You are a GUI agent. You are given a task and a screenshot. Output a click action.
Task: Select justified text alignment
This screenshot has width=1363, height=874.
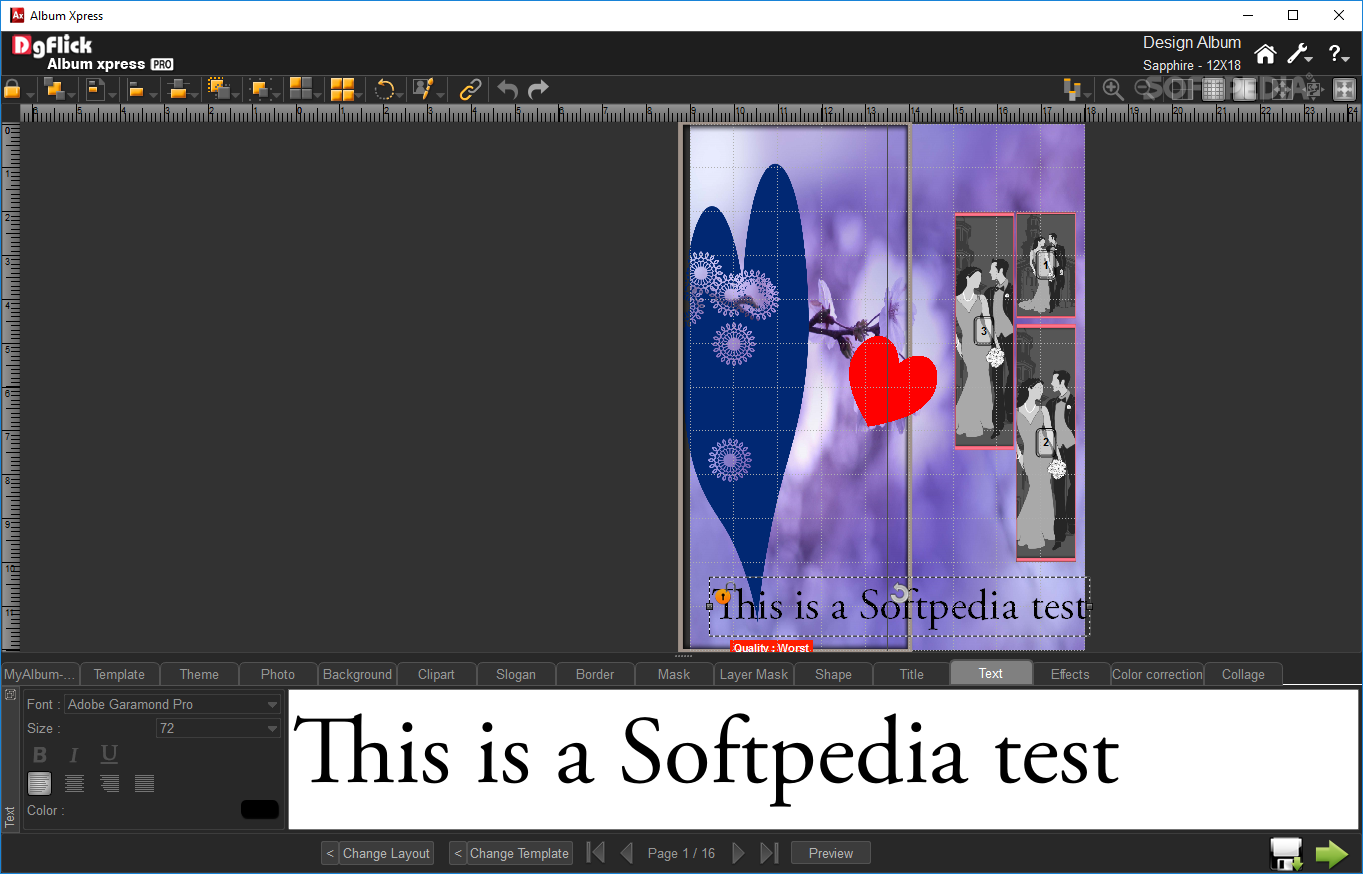coord(144,783)
